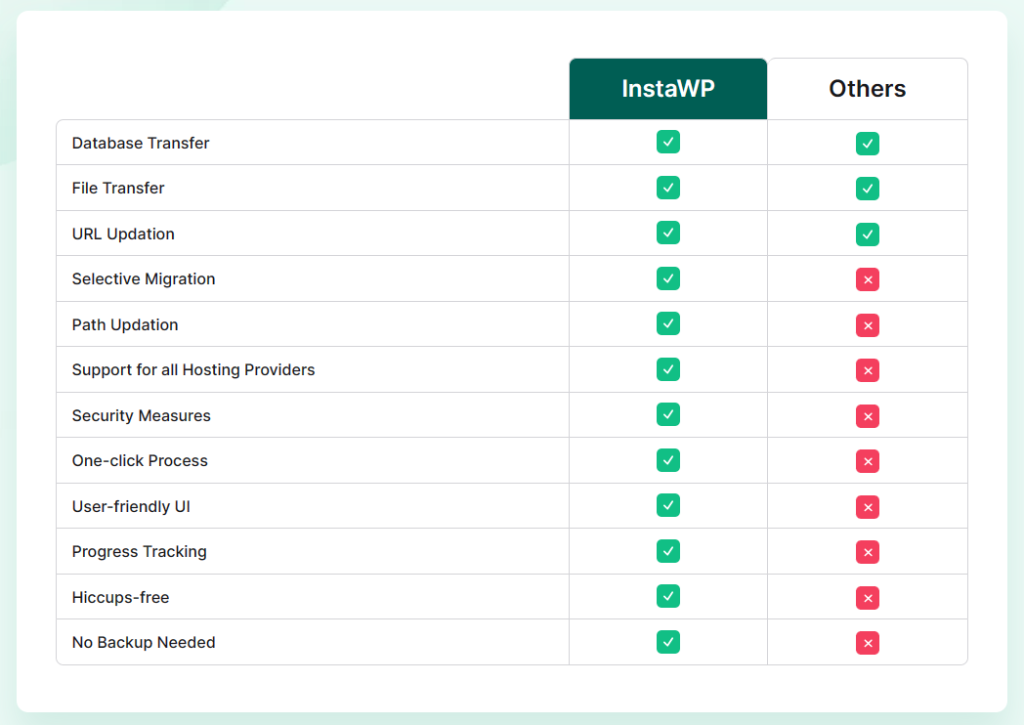Click Support for all Hosting Providers label
The height and width of the screenshot is (725, 1024).
[x=193, y=370]
